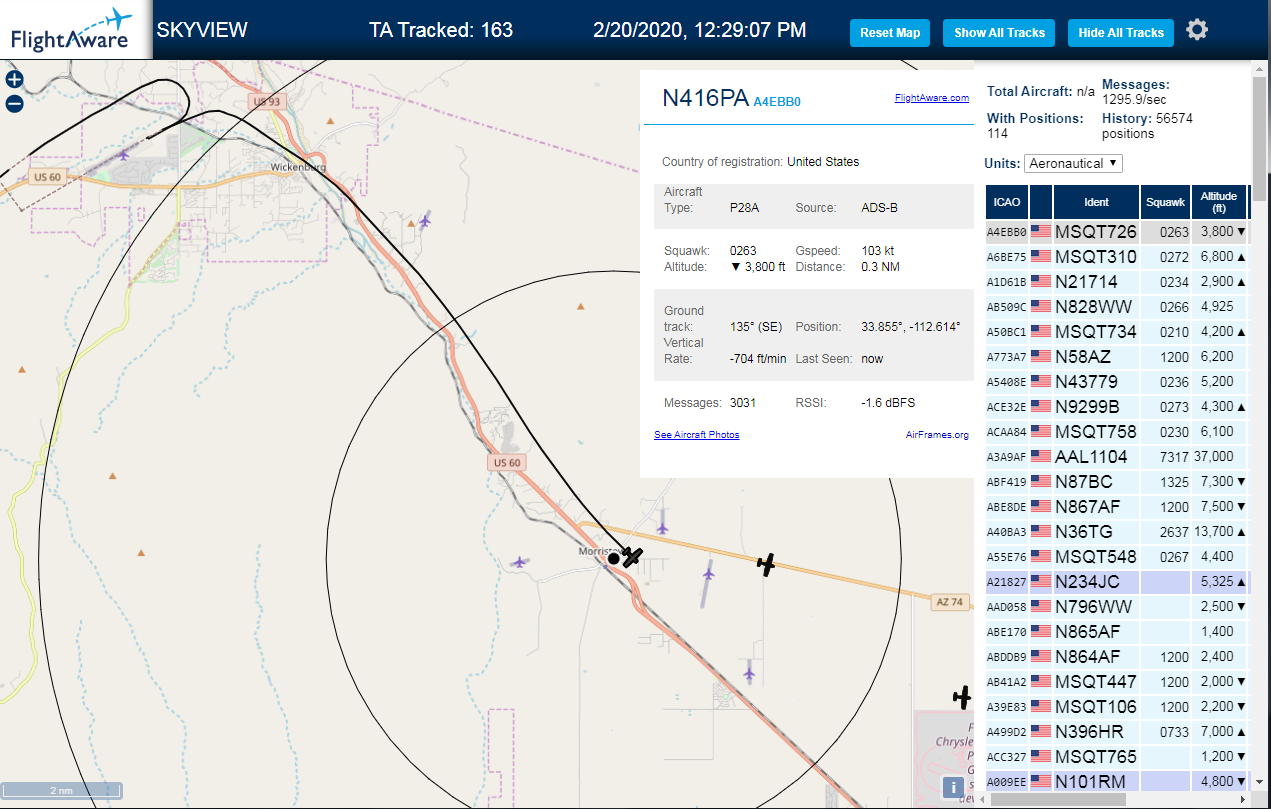
Task: Click the SKYVIEW title text
Action: (x=202, y=30)
